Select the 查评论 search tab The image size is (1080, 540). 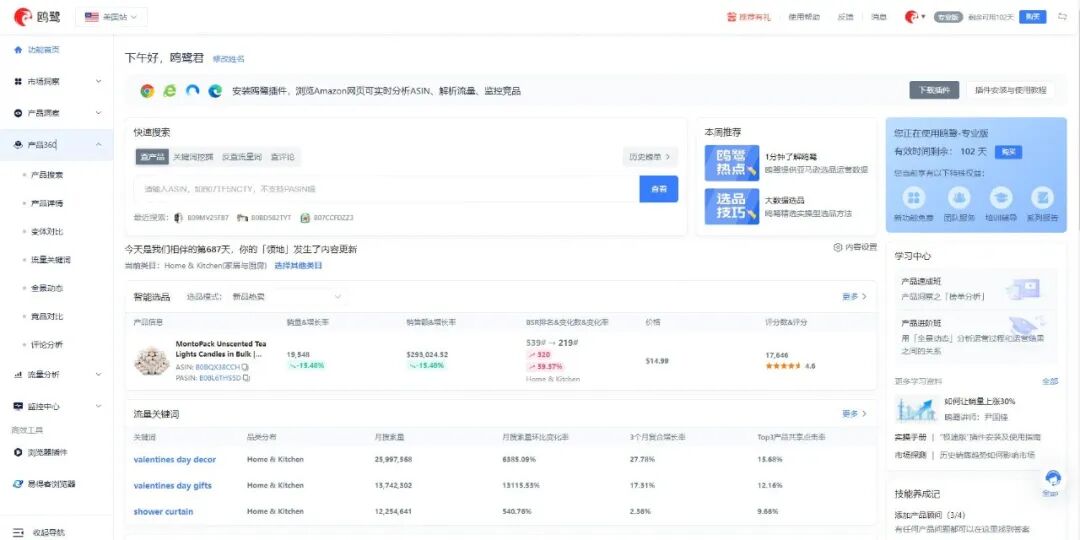click(x=282, y=157)
